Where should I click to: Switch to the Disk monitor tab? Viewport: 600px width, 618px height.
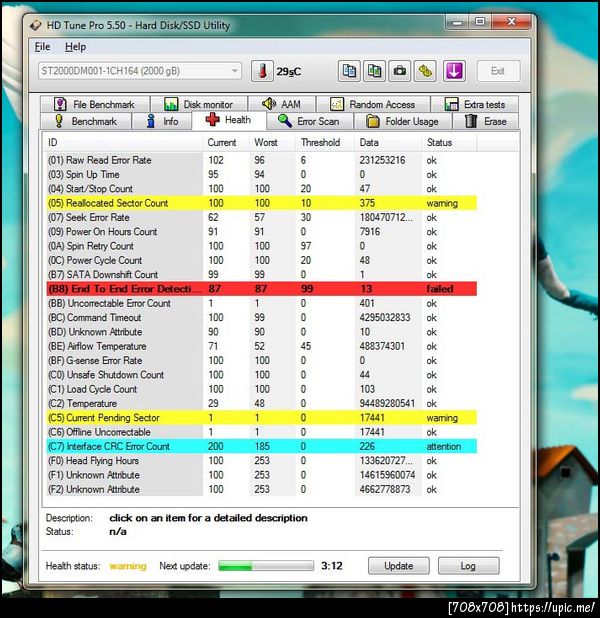click(199, 104)
